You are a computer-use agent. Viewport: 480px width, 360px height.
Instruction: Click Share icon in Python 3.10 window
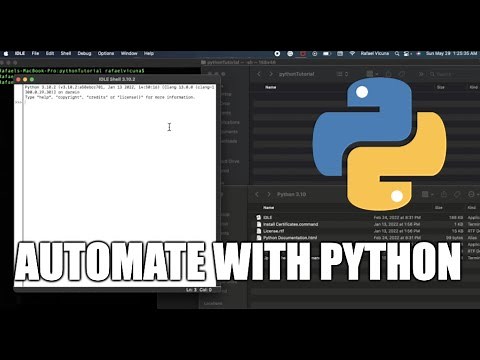pos(444,194)
